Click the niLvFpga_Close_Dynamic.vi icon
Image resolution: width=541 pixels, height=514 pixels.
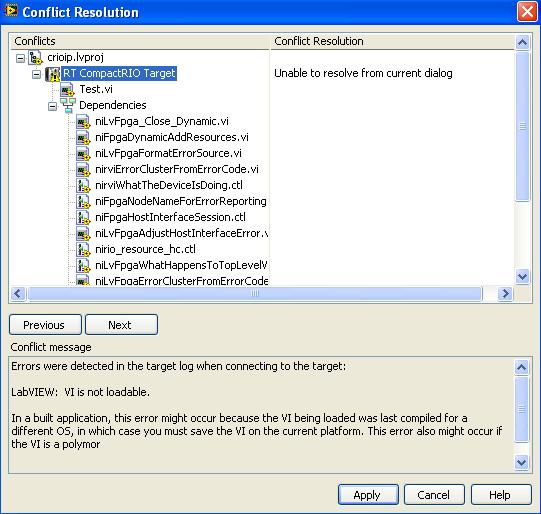tap(83, 121)
